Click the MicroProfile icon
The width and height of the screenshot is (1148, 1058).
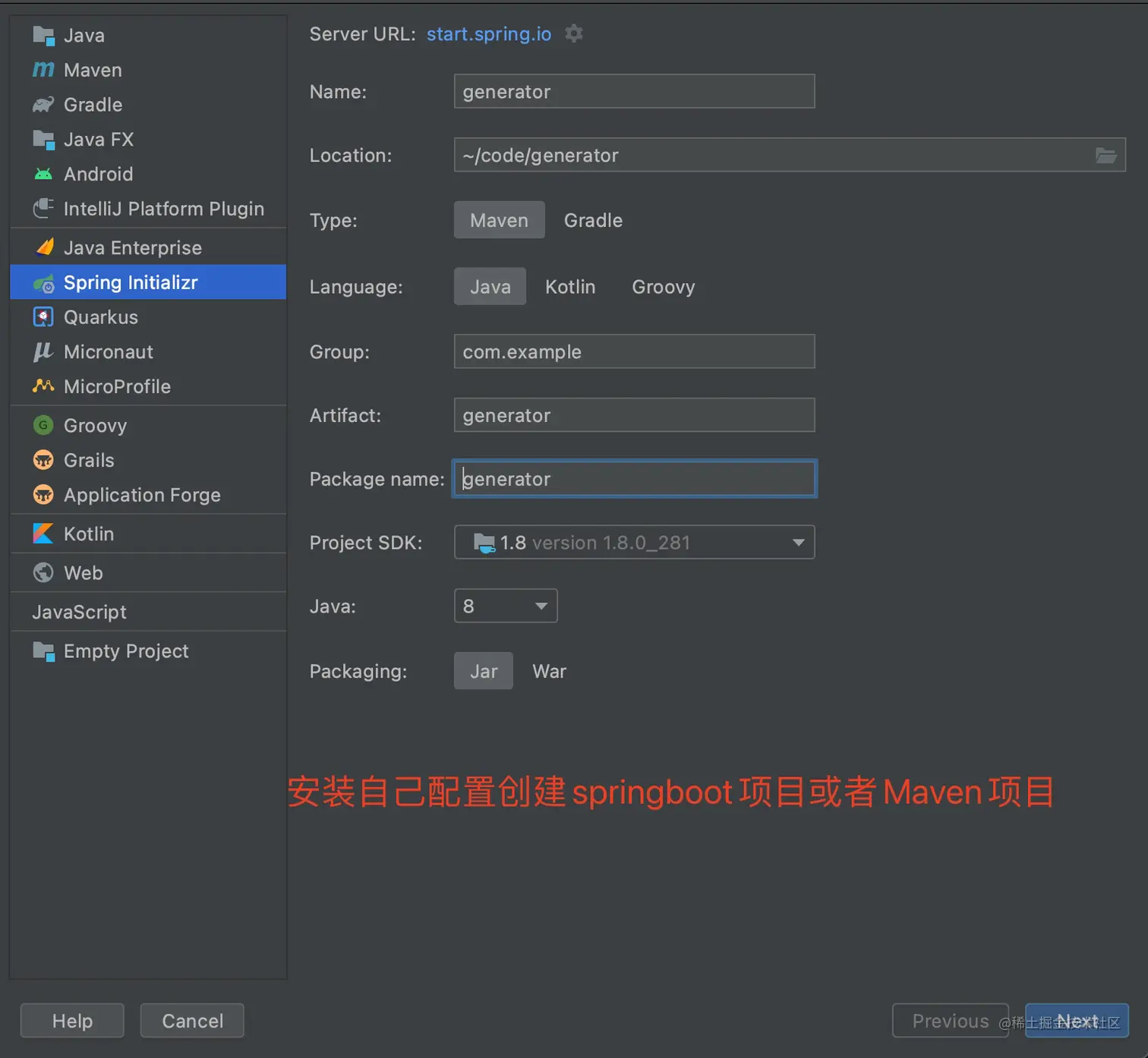[x=43, y=386]
